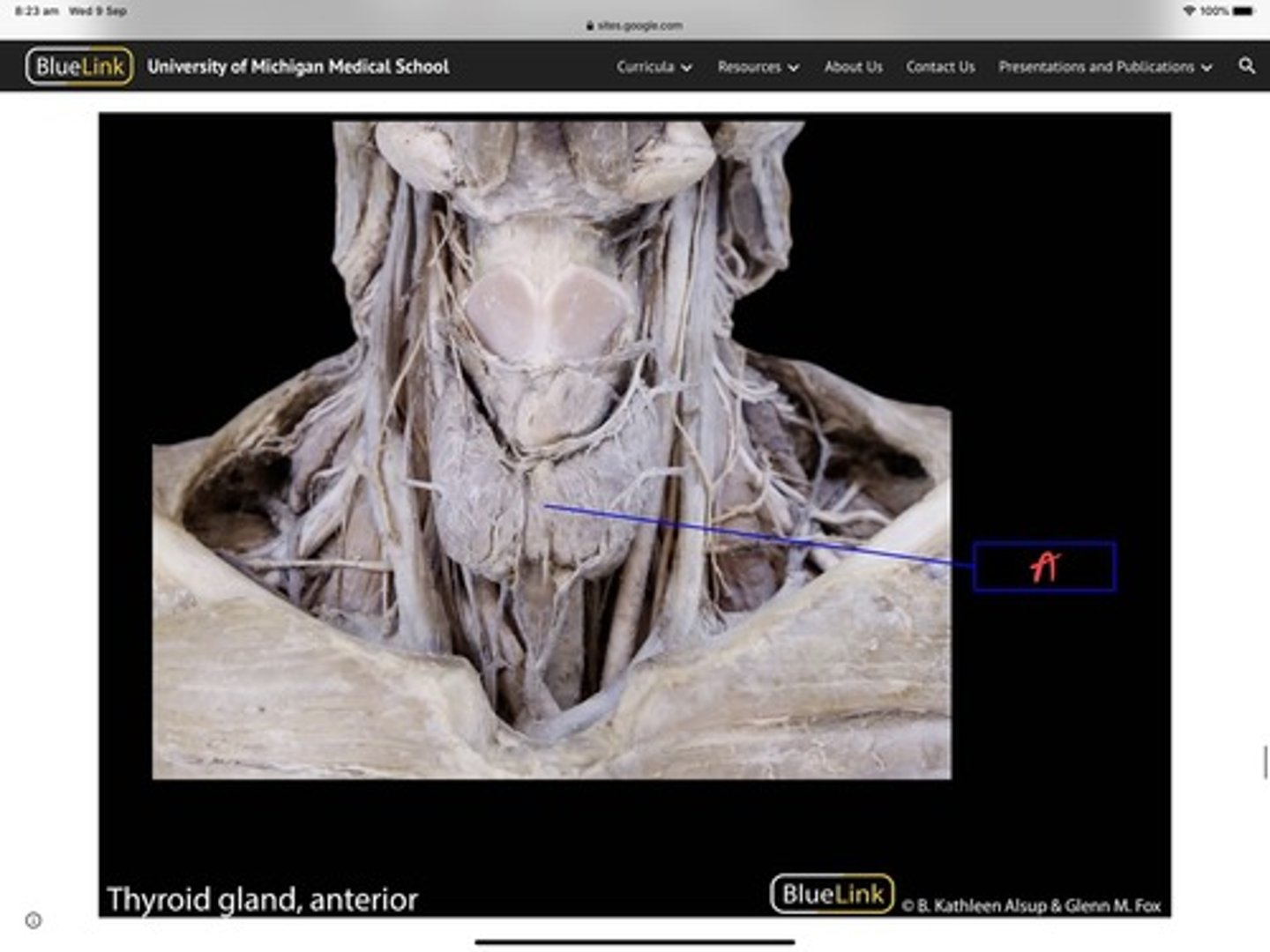The height and width of the screenshot is (952, 1270).
Task: Click the BlueLink logo in header
Action: pyautogui.click(x=79, y=66)
